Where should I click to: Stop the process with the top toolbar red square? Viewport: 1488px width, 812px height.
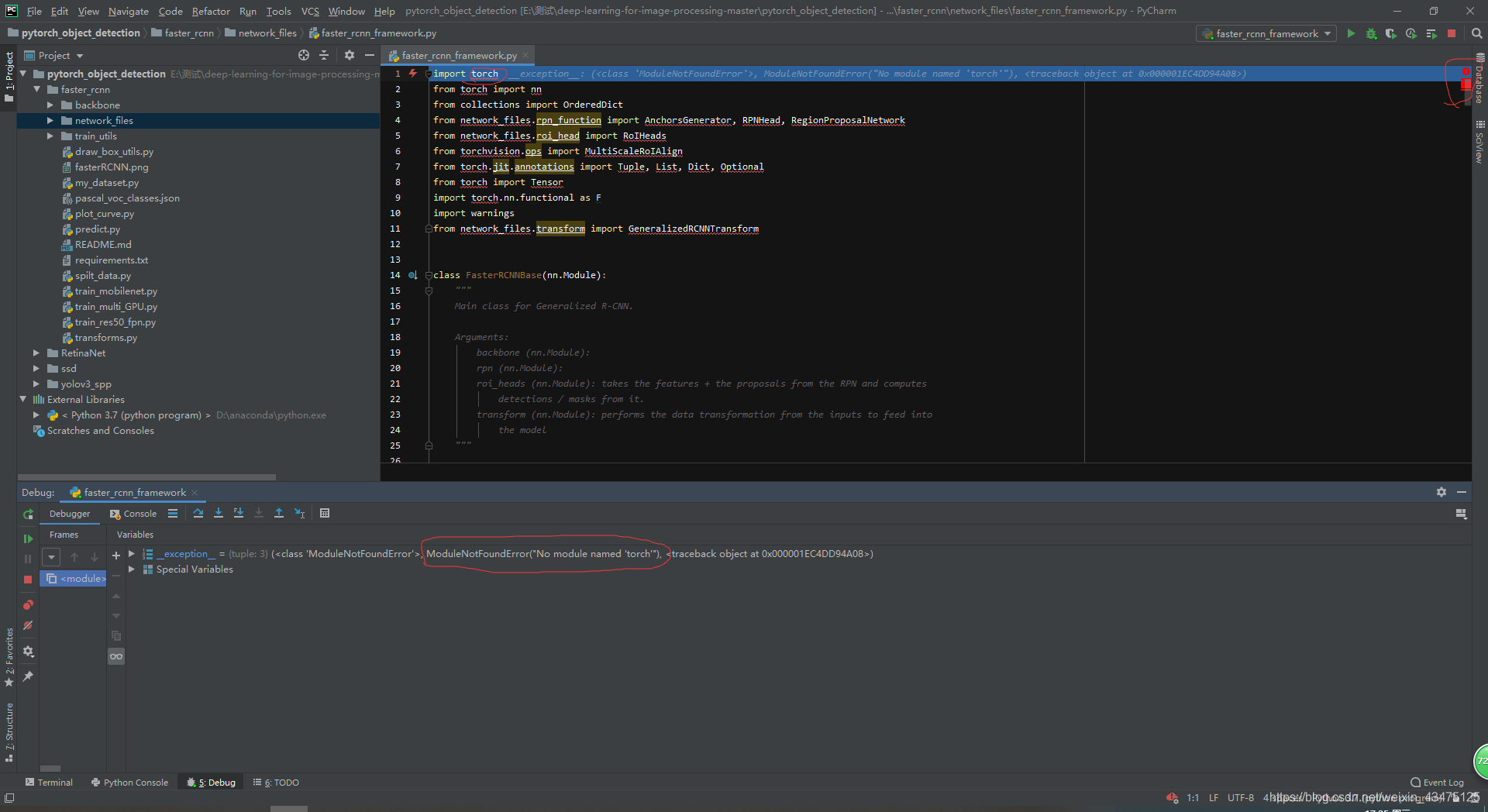click(1452, 33)
